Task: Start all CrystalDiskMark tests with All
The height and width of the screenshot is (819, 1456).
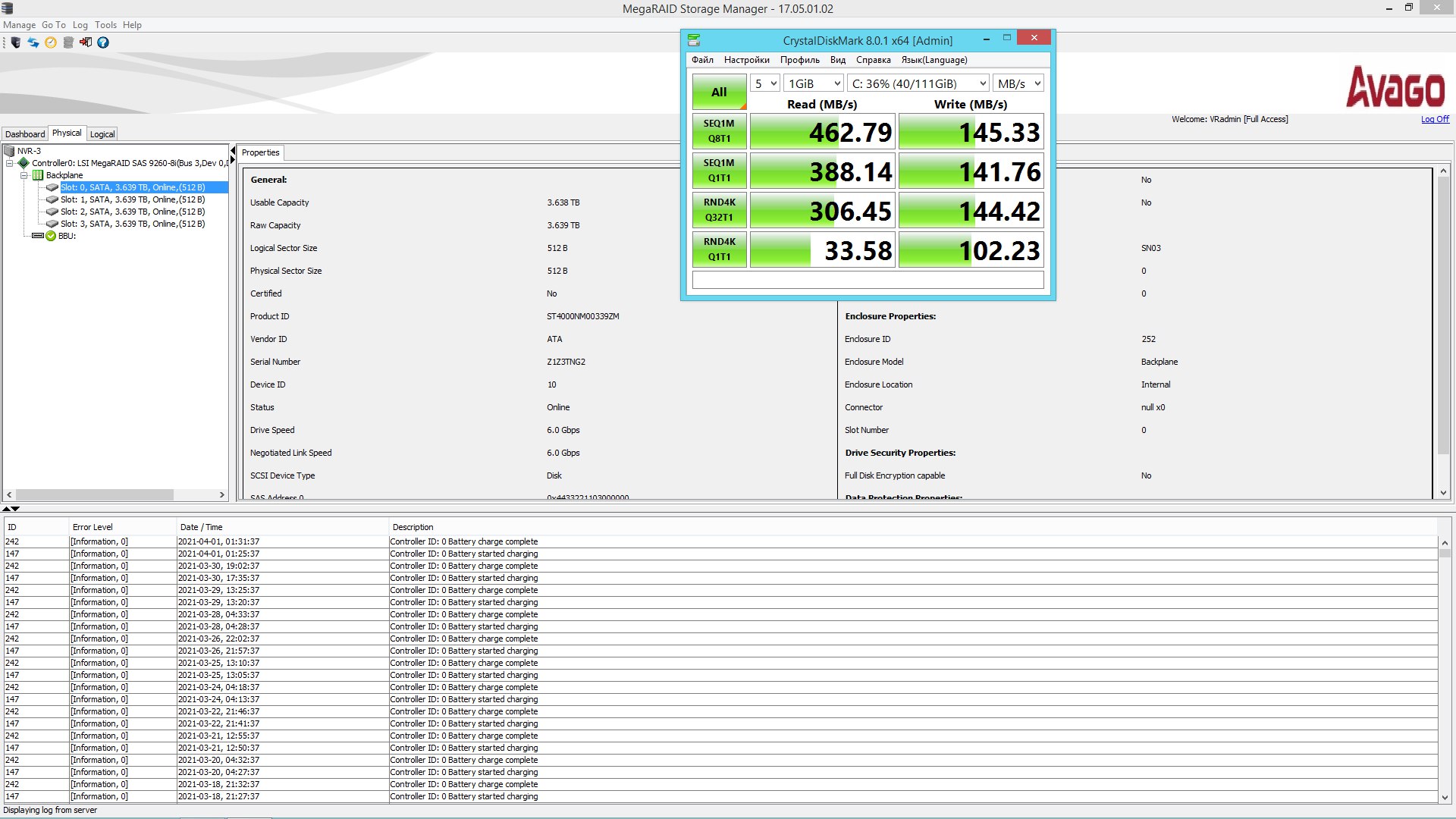Action: pyautogui.click(x=718, y=92)
